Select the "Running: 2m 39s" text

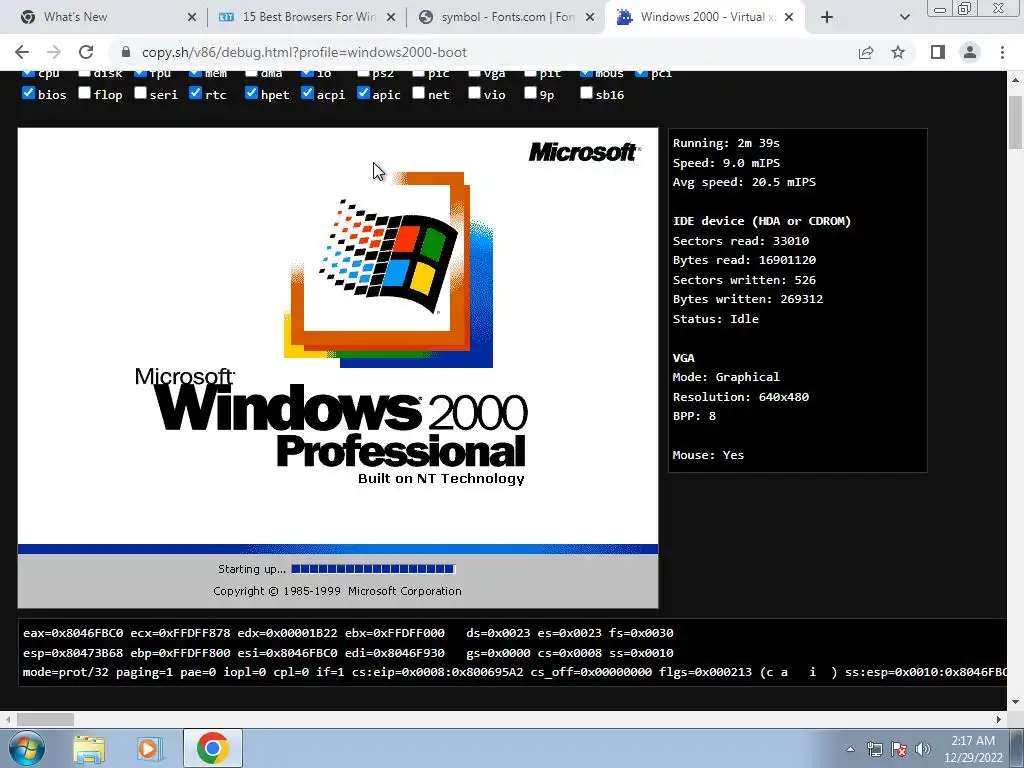point(726,143)
